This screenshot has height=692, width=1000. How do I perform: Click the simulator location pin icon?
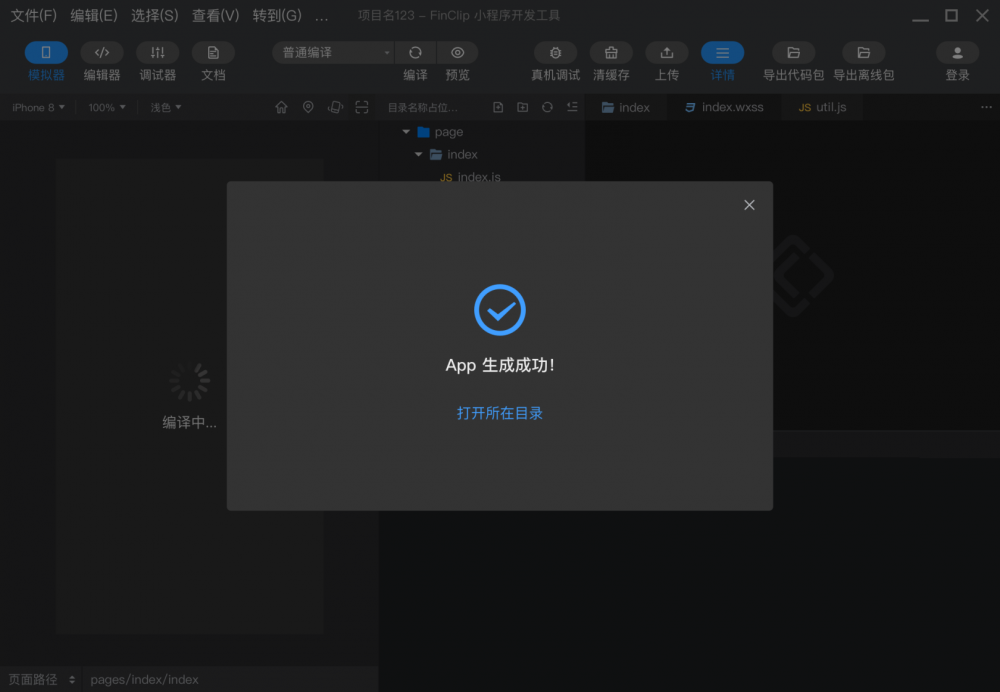click(x=308, y=107)
